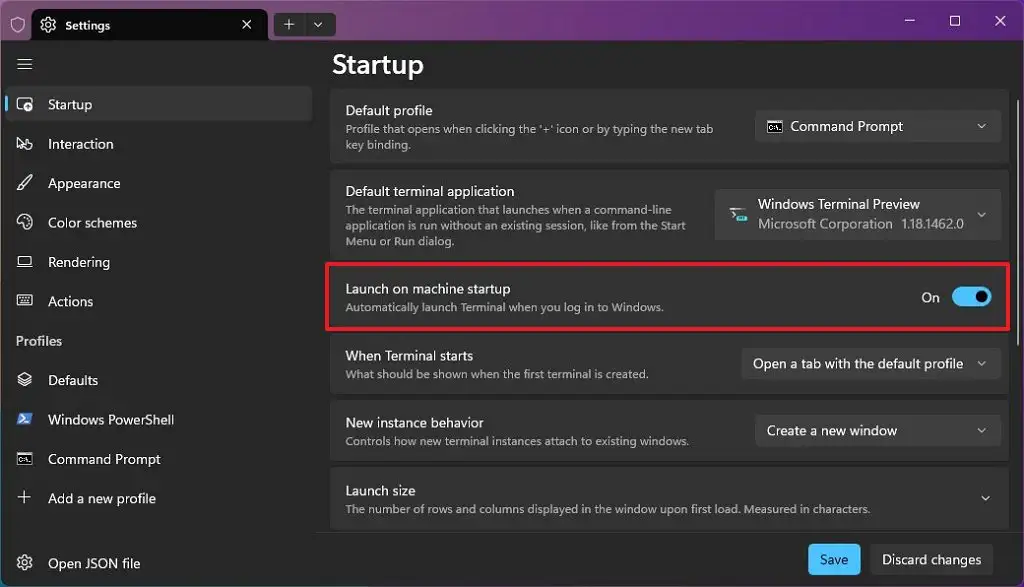The width and height of the screenshot is (1024, 587).
Task: Save the startup settings changes
Action: click(x=834, y=559)
